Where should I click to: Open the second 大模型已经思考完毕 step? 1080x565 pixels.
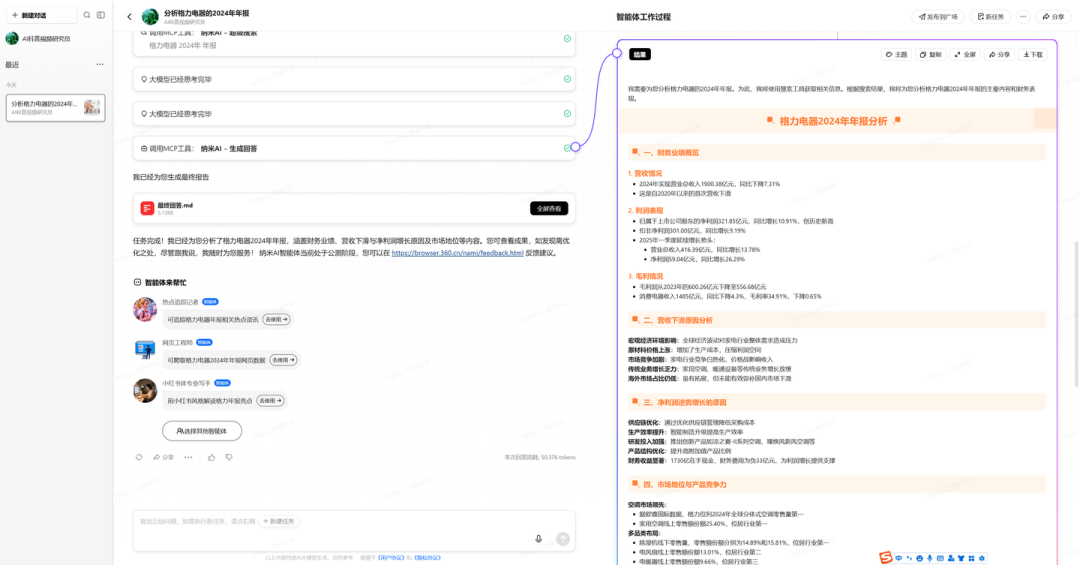[354, 114]
